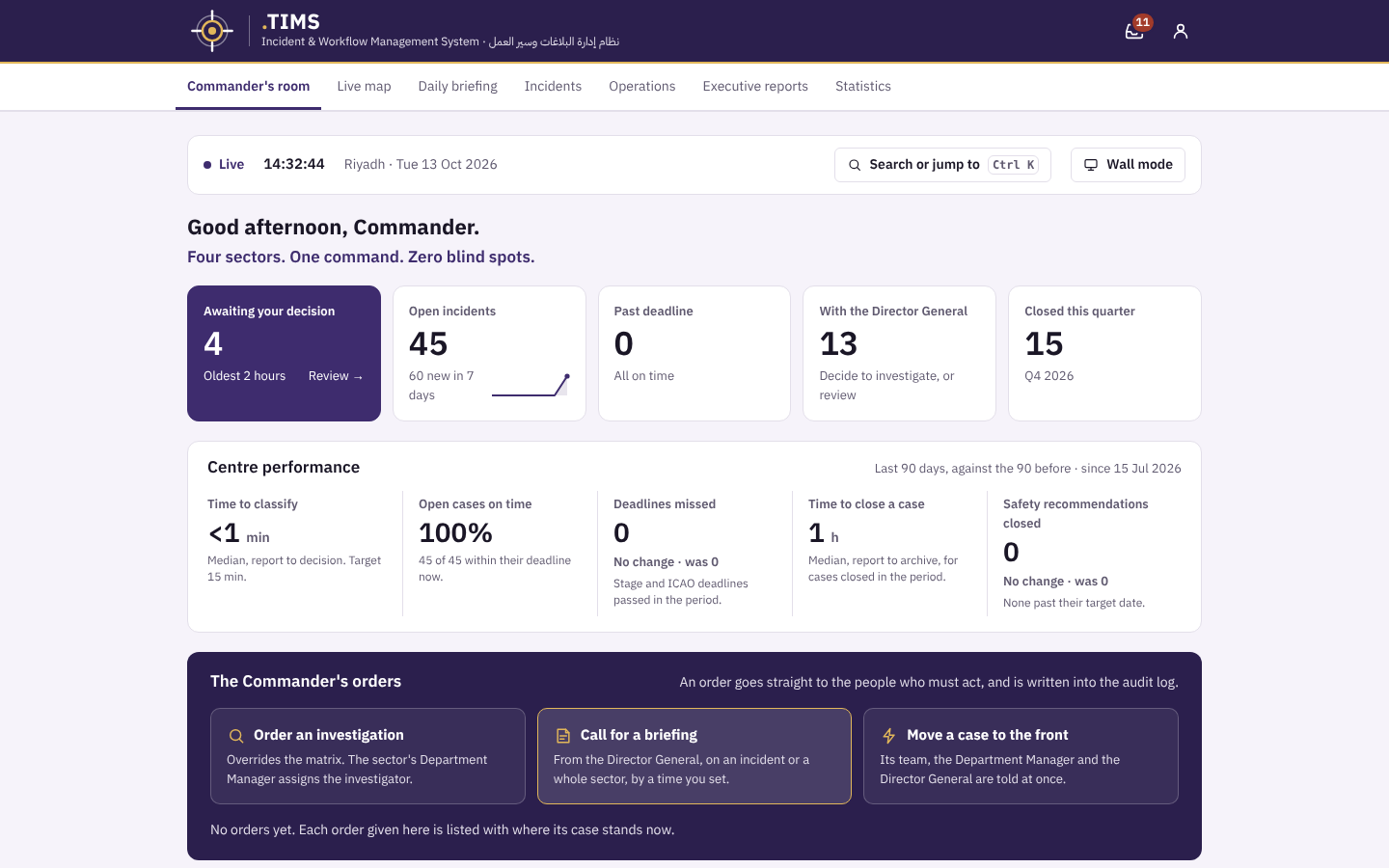Click the "Time to classify" metric label

(x=253, y=504)
